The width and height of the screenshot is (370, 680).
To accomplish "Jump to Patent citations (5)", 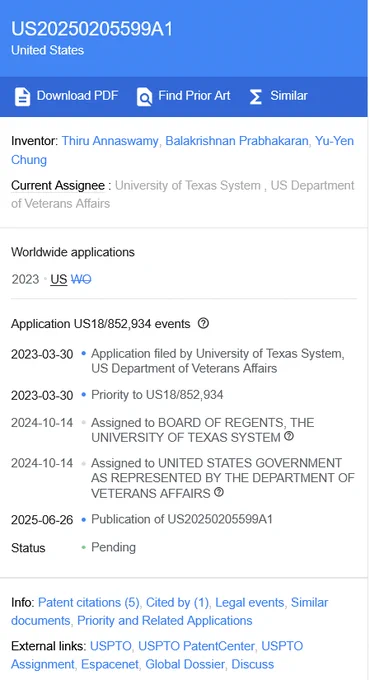I will tap(88, 602).
